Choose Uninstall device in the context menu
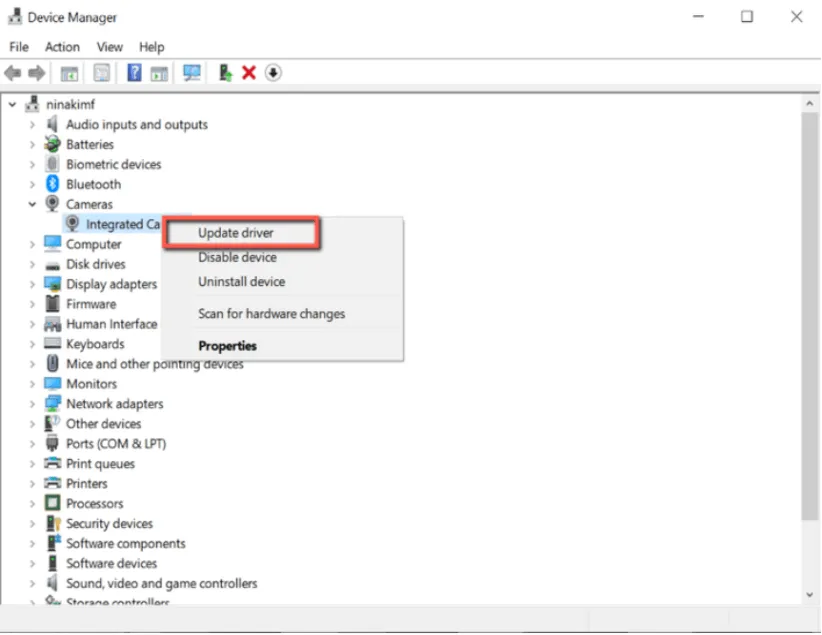 [x=241, y=282]
